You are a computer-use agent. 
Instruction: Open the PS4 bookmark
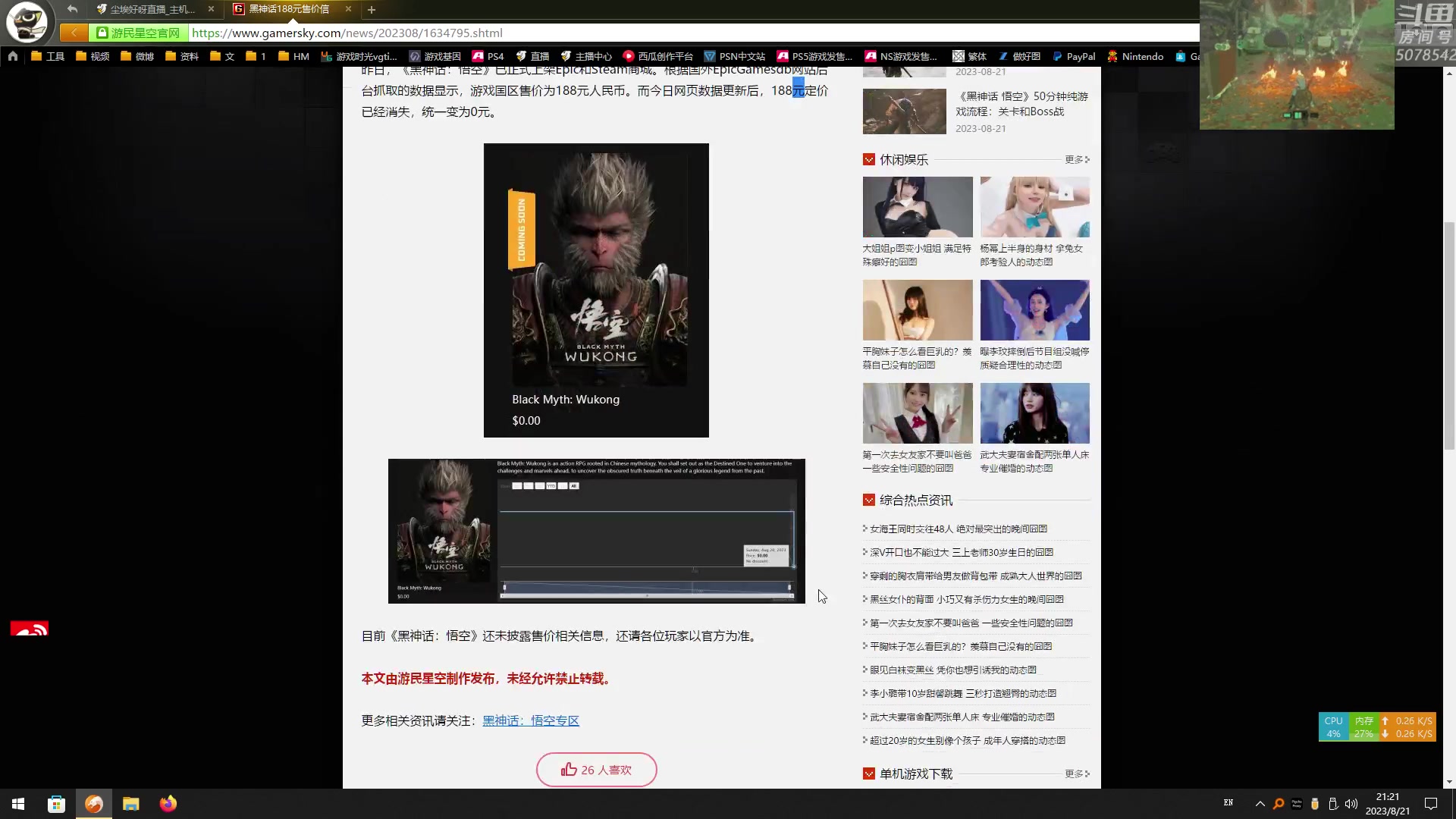(488, 56)
